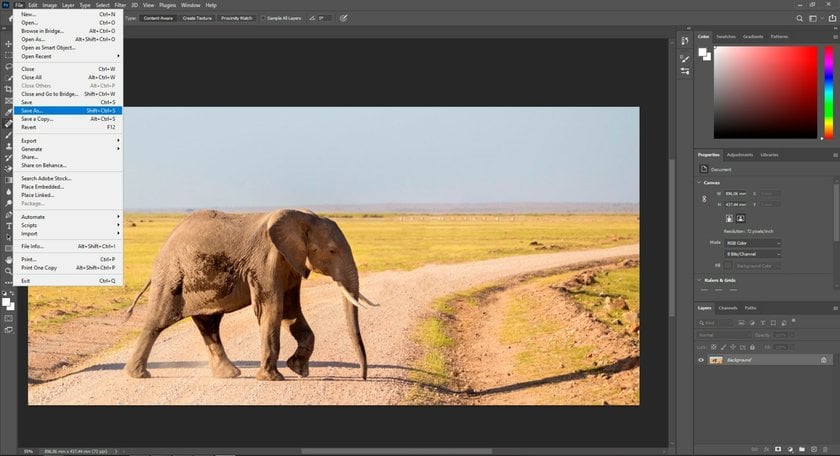Create a new group folder

pos(801,449)
